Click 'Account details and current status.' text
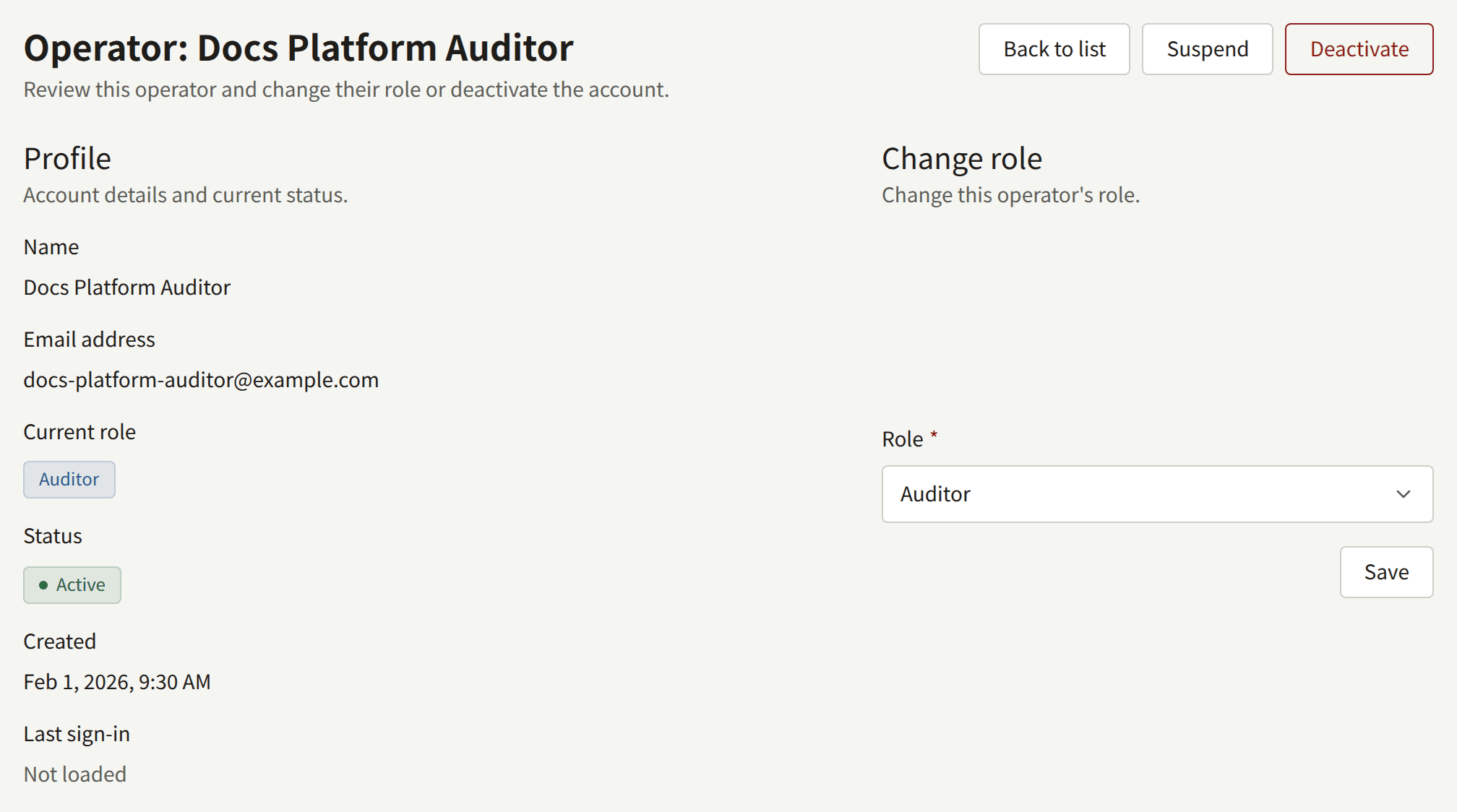The height and width of the screenshot is (812, 1457). (x=186, y=195)
